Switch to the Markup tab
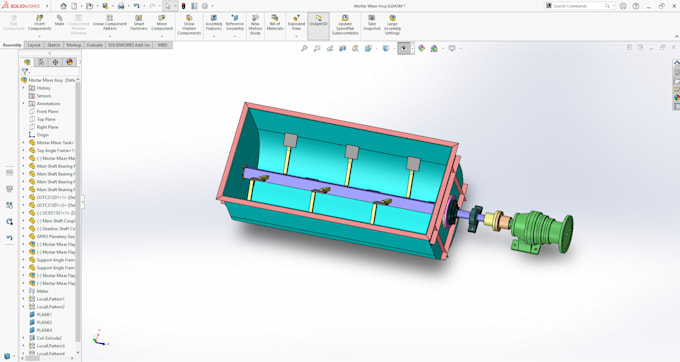This screenshot has width=680, height=362. tap(74, 45)
